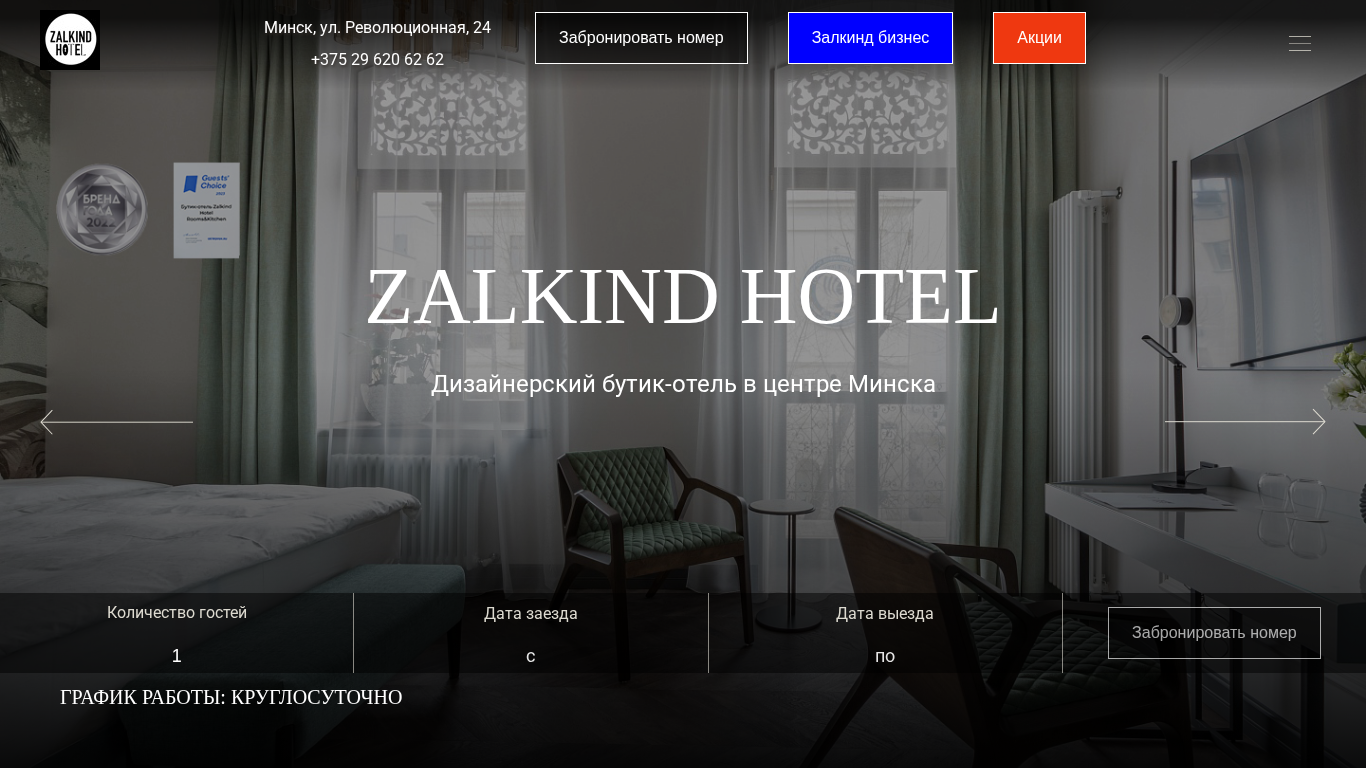Click the address Минск, ул. Революционная, 24
Image resolution: width=1366 pixels, height=768 pixels.
click(x=377, y=28)
